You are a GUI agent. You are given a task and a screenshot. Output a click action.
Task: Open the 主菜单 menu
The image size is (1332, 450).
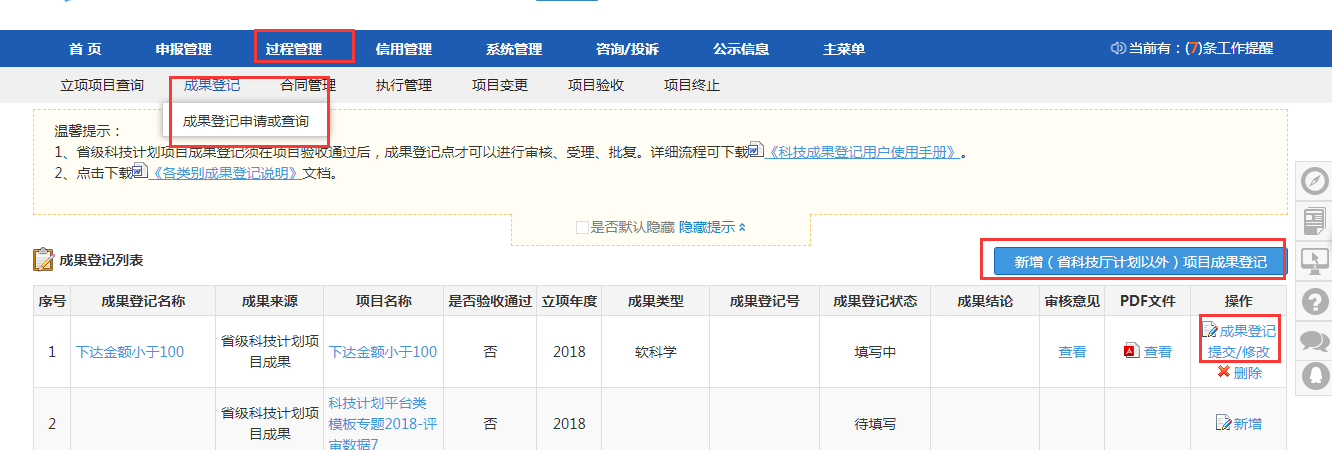pos(844,49)
